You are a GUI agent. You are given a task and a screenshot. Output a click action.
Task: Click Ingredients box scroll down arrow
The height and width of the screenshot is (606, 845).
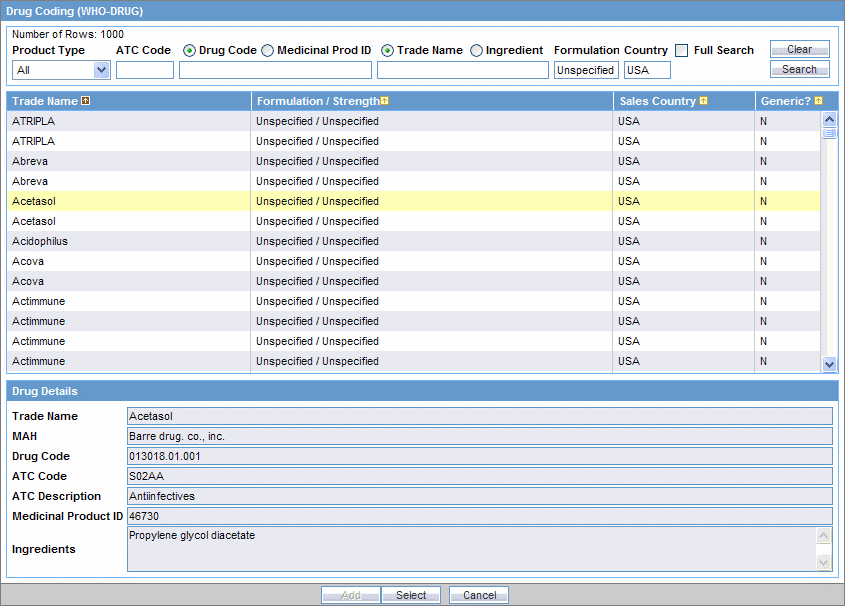click(823, 562)
